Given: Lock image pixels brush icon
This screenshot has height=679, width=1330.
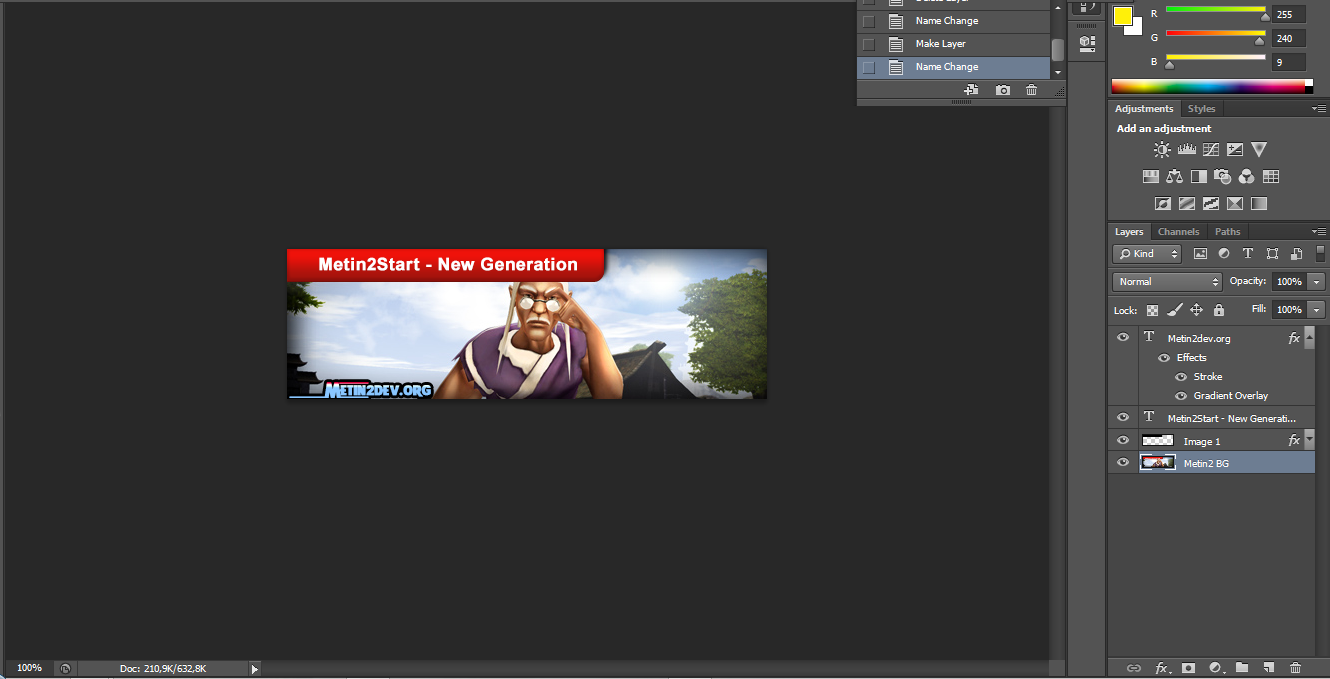Looking at the screenshot, I should pos(1175,310).
